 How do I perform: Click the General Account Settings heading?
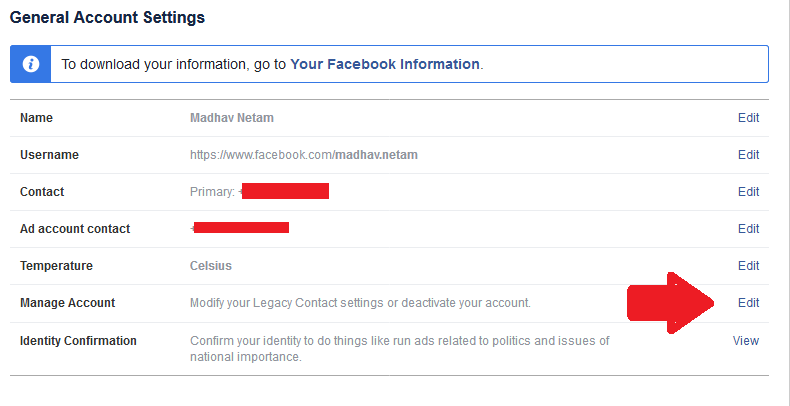(x=107, y=18)
